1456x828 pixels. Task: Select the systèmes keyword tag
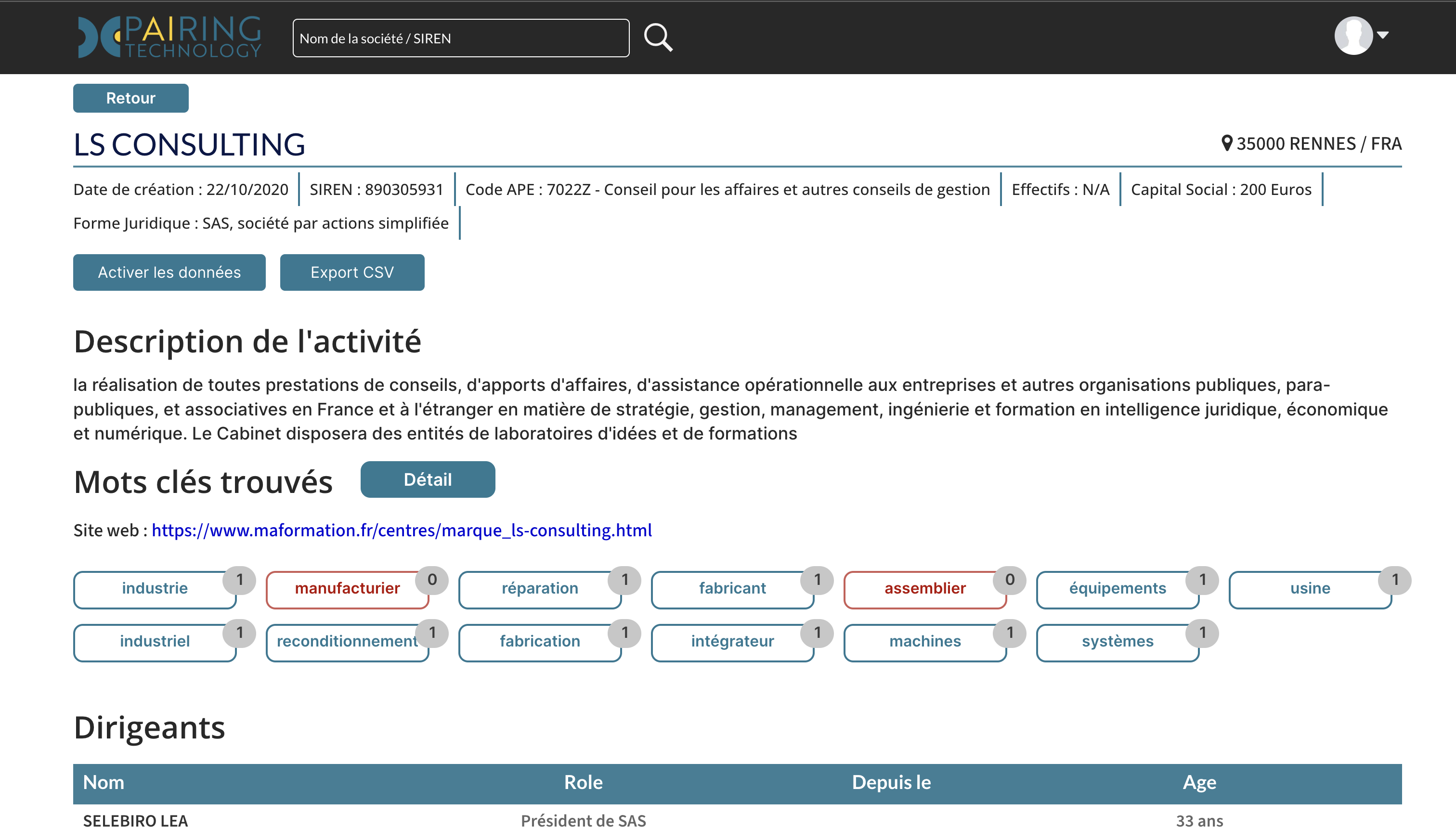(x=1118, y=642)
